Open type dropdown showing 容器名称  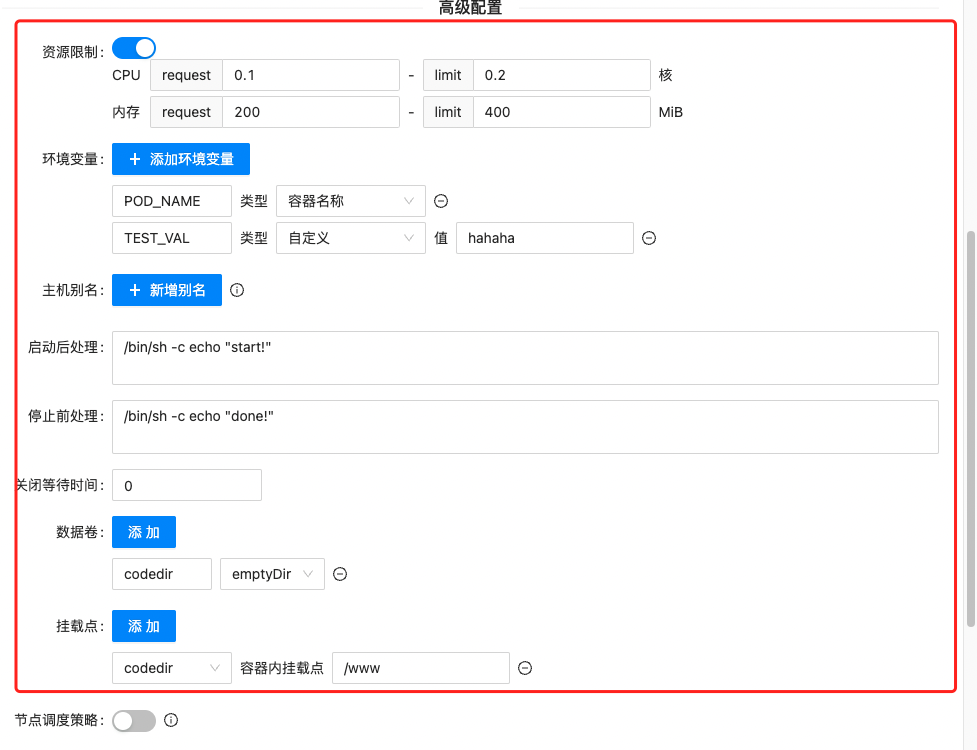[351, 201]
